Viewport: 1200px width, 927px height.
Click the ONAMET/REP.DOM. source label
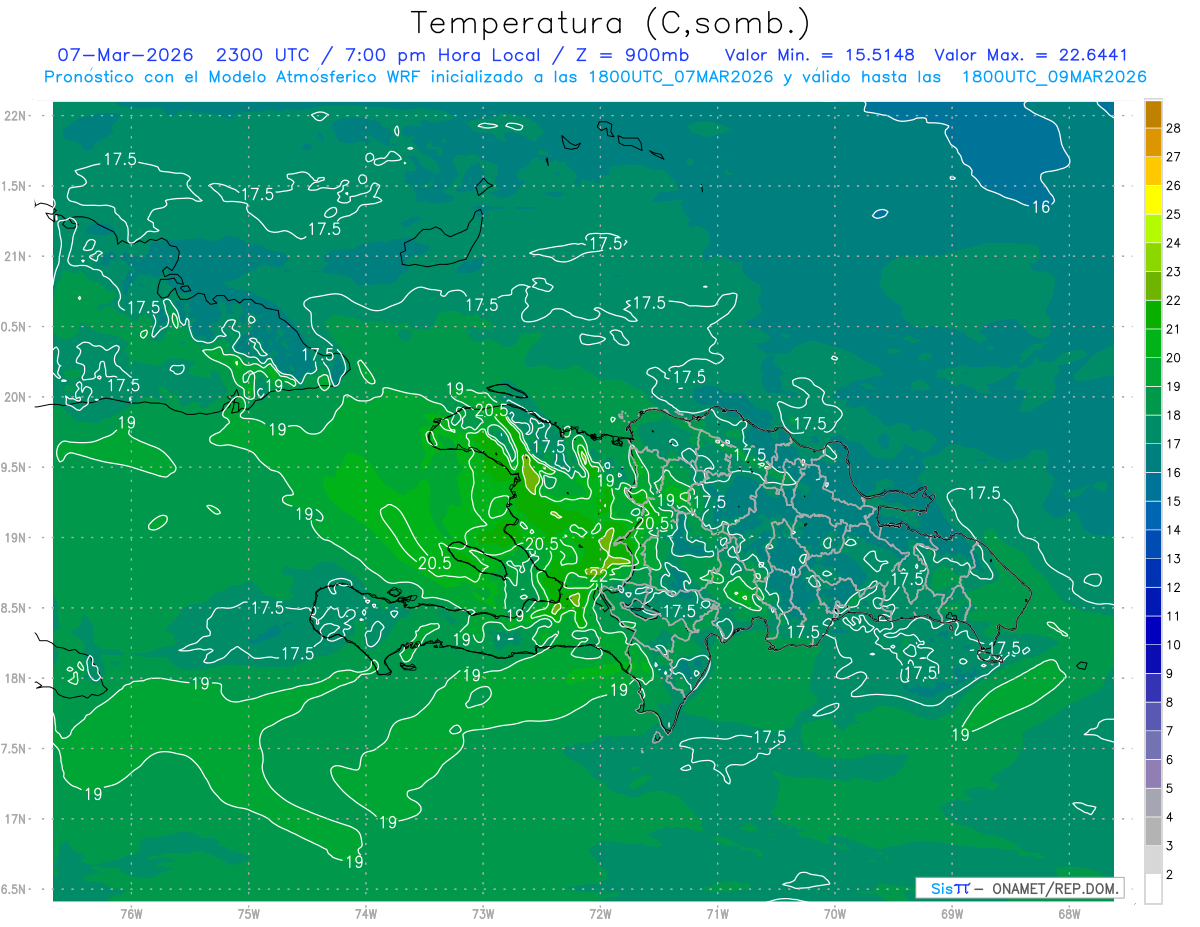[x=1053, y=888]
